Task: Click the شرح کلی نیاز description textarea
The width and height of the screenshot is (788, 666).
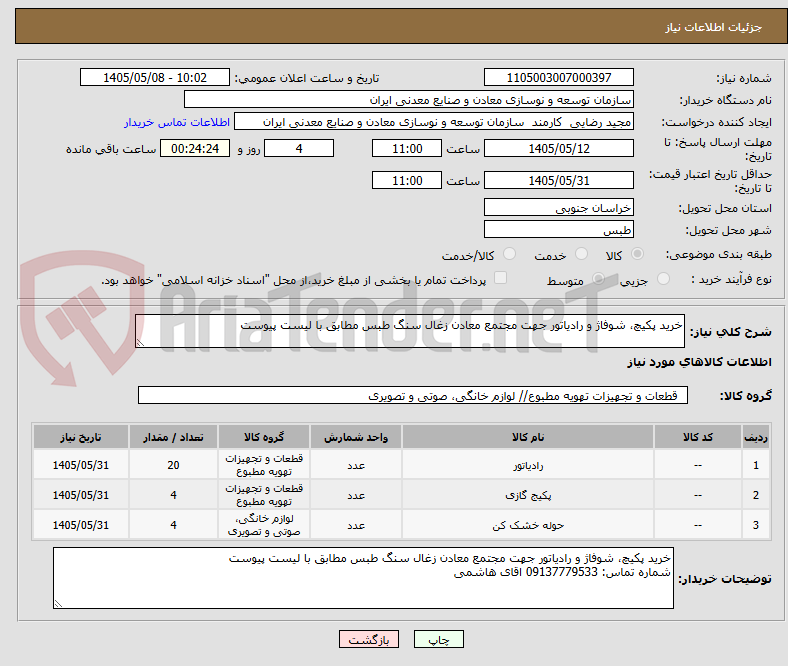Action: pos(410,331)
